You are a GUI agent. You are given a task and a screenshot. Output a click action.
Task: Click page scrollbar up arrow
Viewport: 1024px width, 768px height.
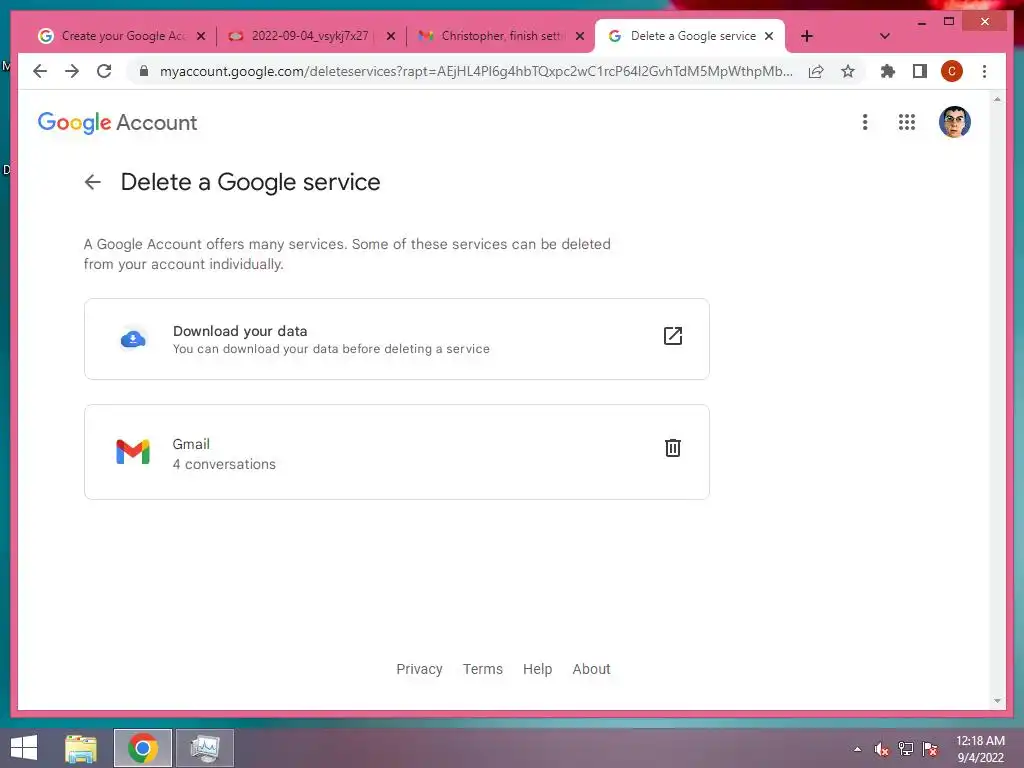tap(997, 99)
